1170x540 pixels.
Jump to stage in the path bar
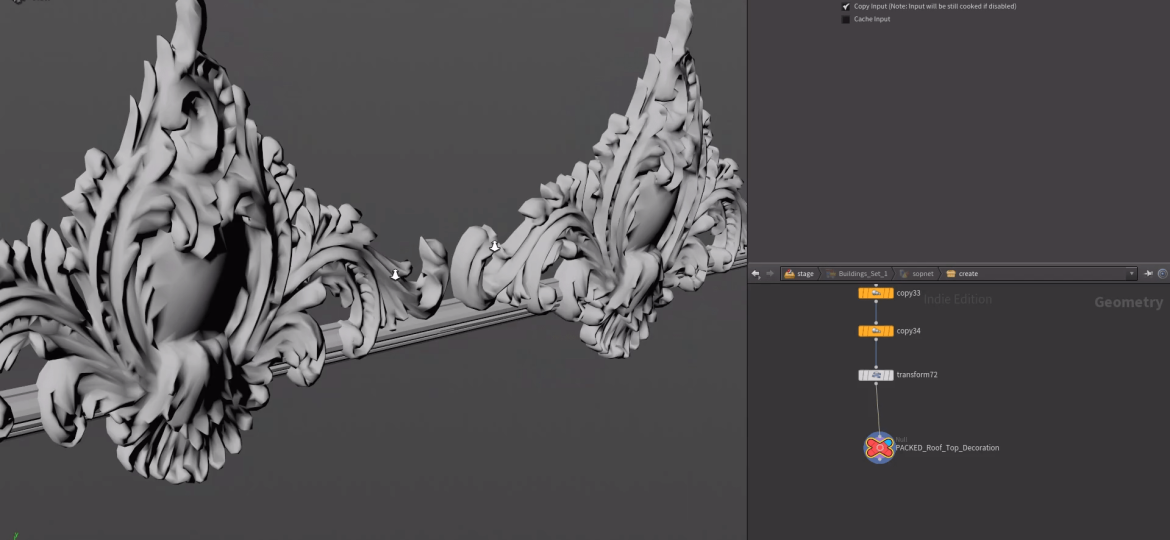click(x=799, y=274)
